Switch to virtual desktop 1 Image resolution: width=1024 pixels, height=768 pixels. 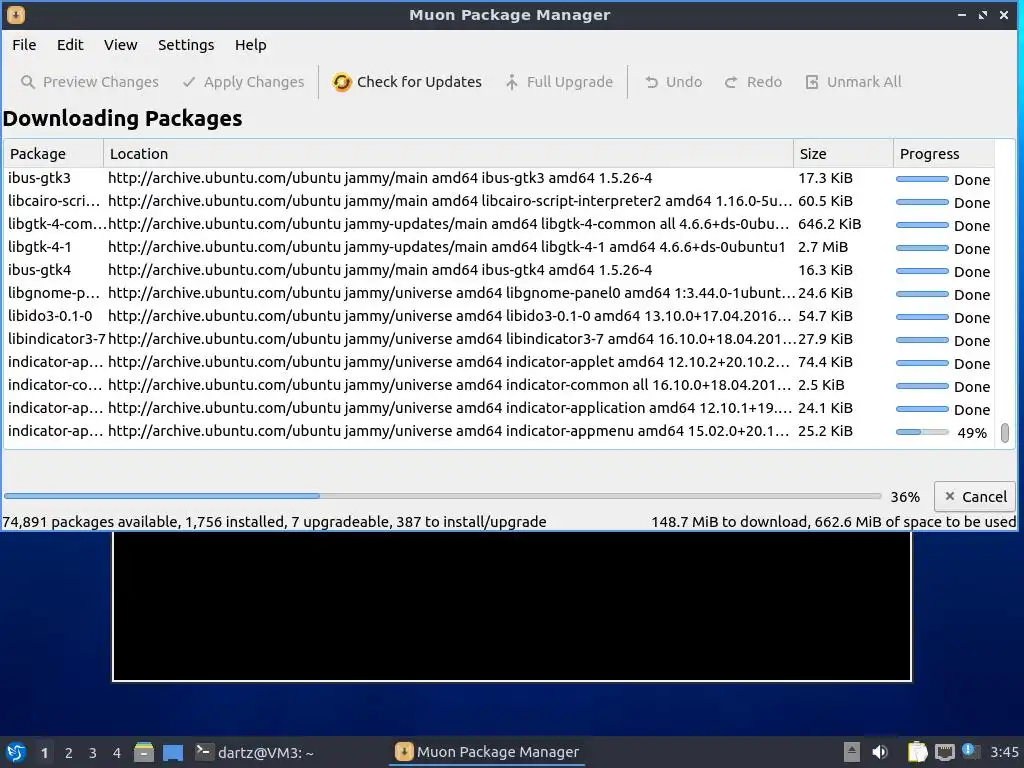pos(44,753)
